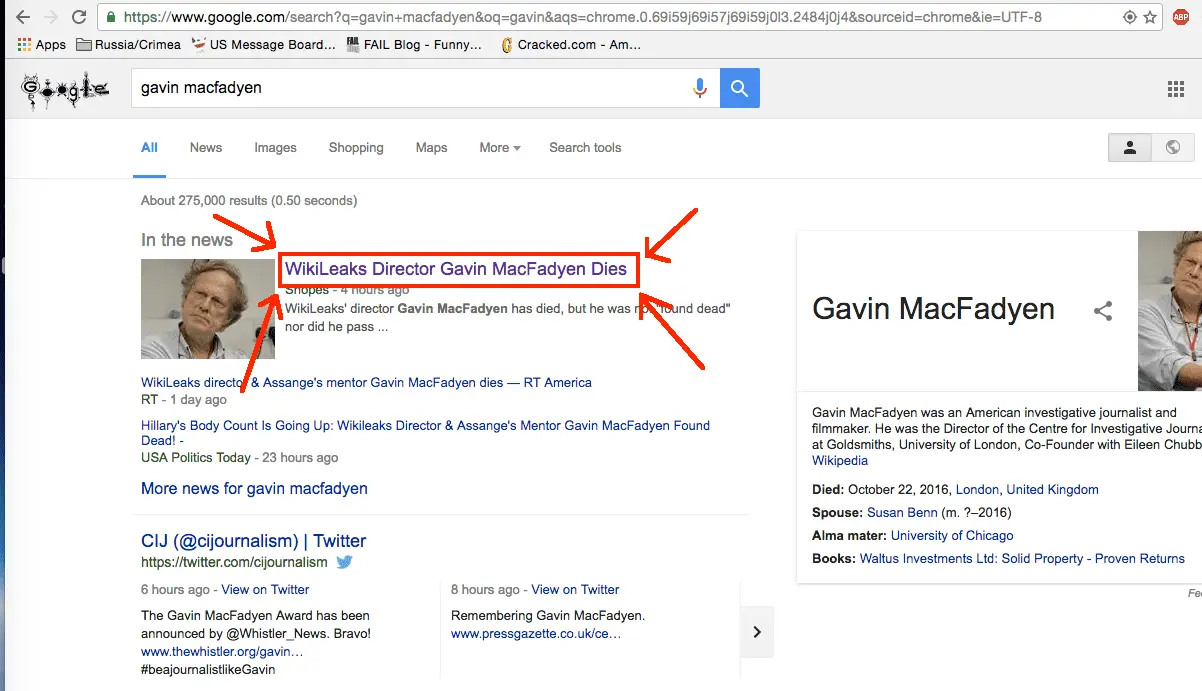1202x691 pixels.
Task: Open the Adblock Plus extension icon
Action: tap(1181, 17)
